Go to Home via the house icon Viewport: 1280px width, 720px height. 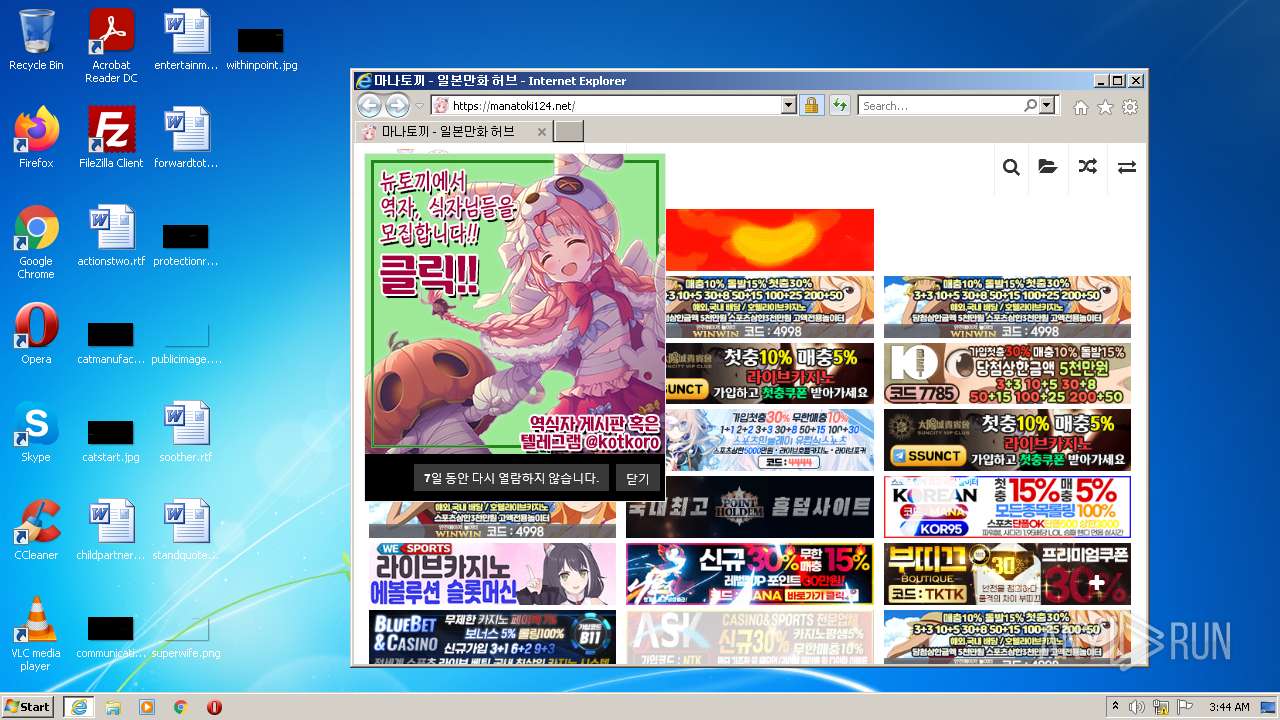click(1080, 107)
